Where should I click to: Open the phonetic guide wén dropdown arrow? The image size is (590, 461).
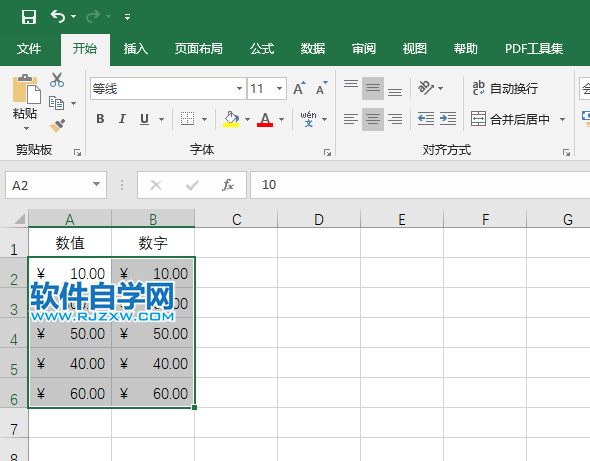point(325,120)
